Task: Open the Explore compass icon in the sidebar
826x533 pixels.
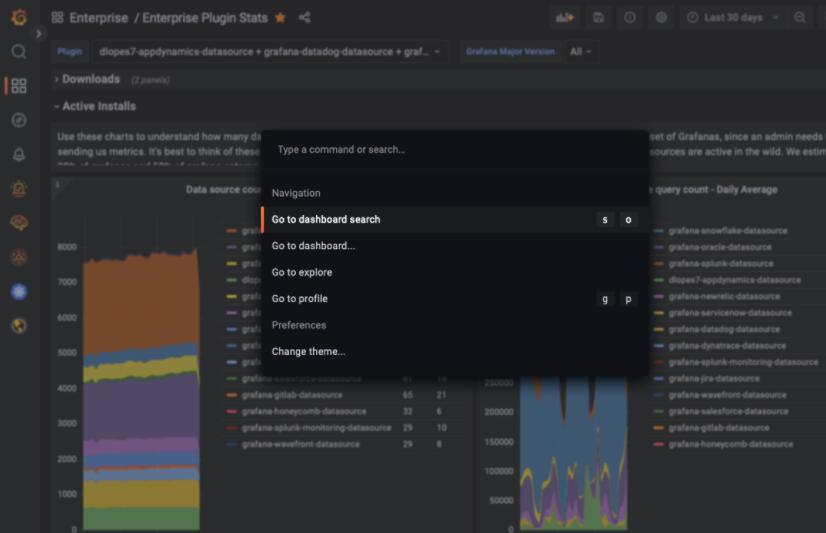Action: click(x=19, y=120)
